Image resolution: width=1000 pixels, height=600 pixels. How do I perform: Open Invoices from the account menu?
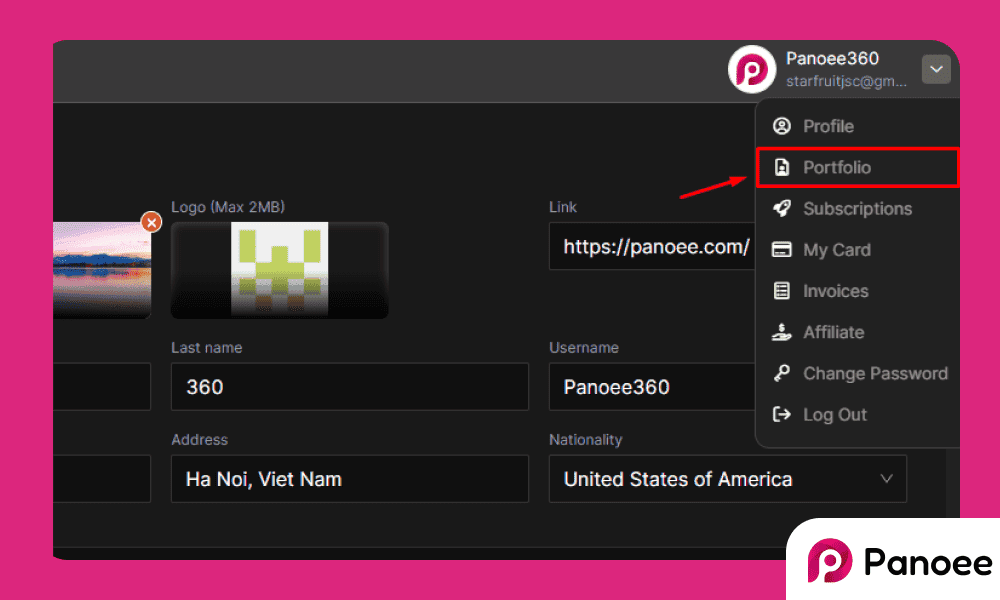[x=835, y=291]
